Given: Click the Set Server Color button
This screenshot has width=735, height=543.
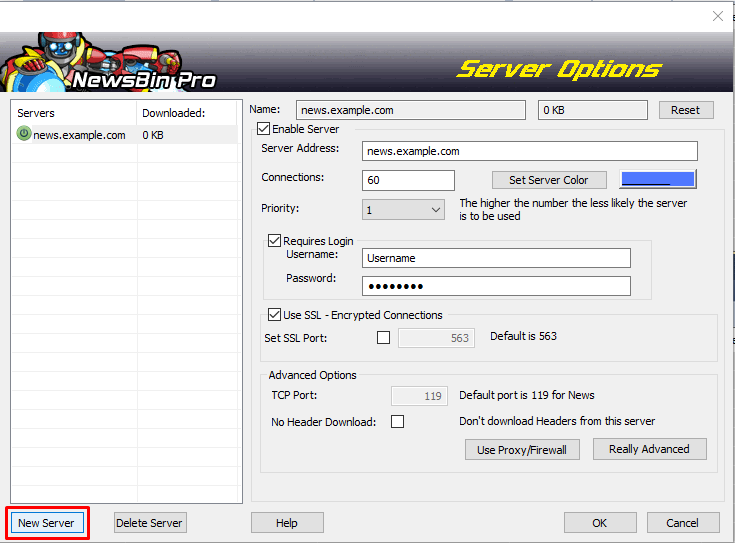Looking at the screenshot, I should coord(549,180).
